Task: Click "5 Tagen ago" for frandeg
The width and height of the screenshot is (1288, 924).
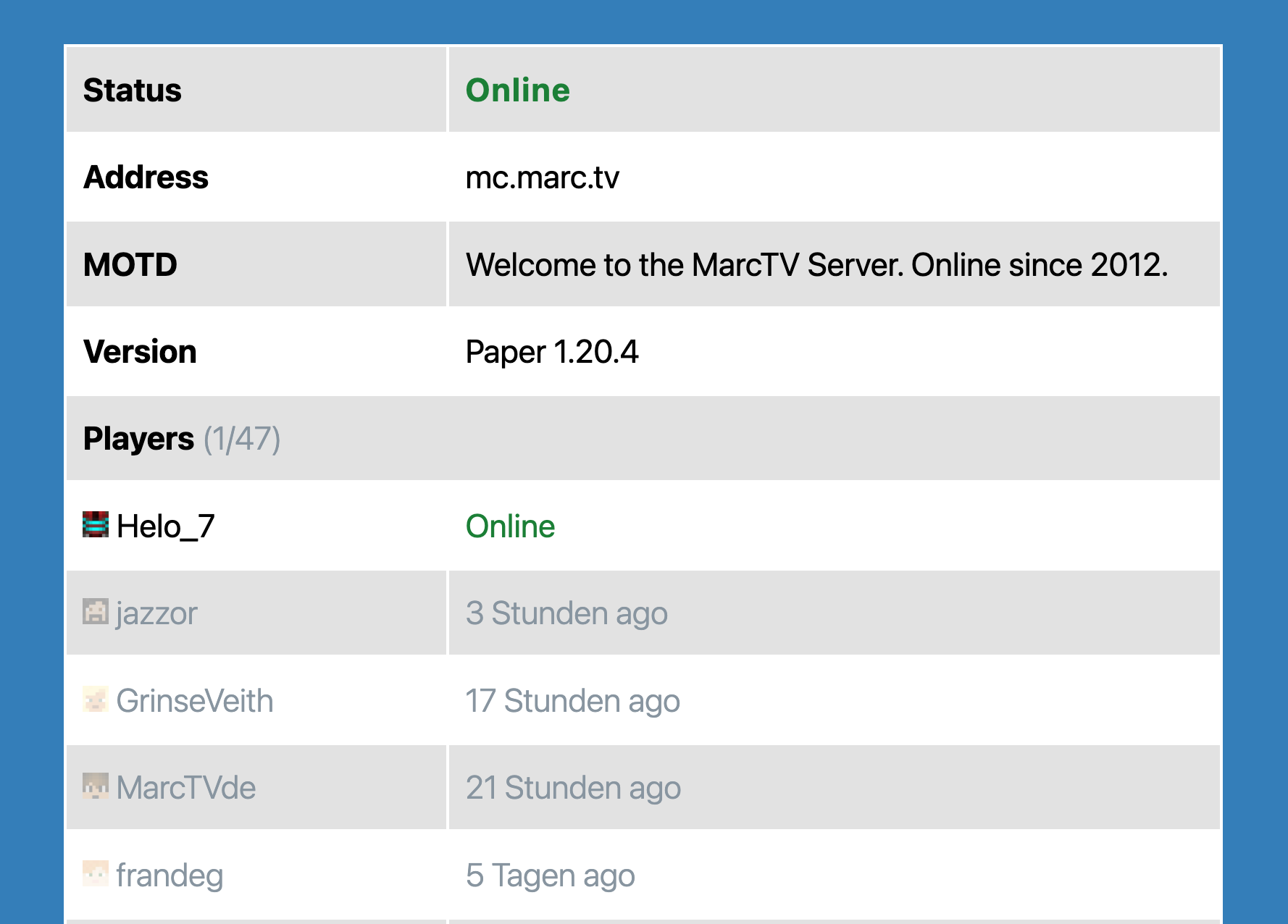Action: point(551,876)
